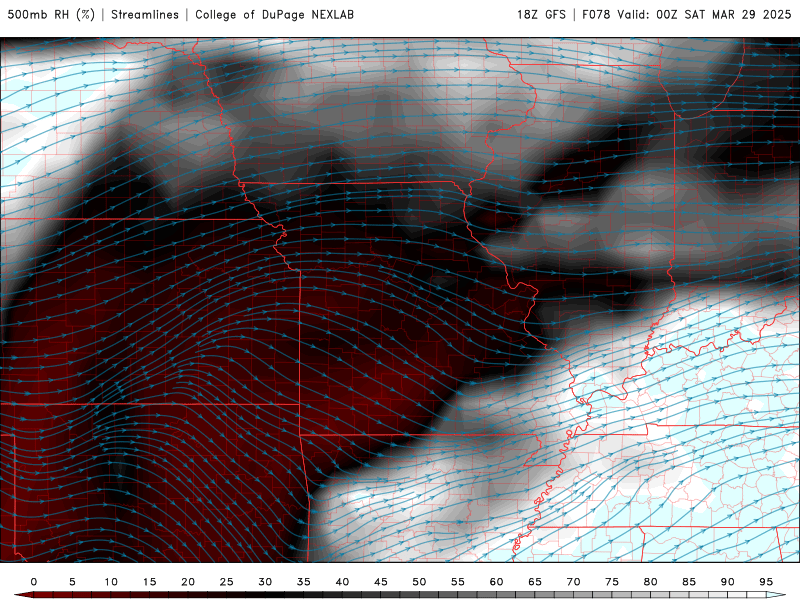Viewport: 800px width, 600px height.
Task: Click the colorbar label "0"
Action: click(34, 582)
